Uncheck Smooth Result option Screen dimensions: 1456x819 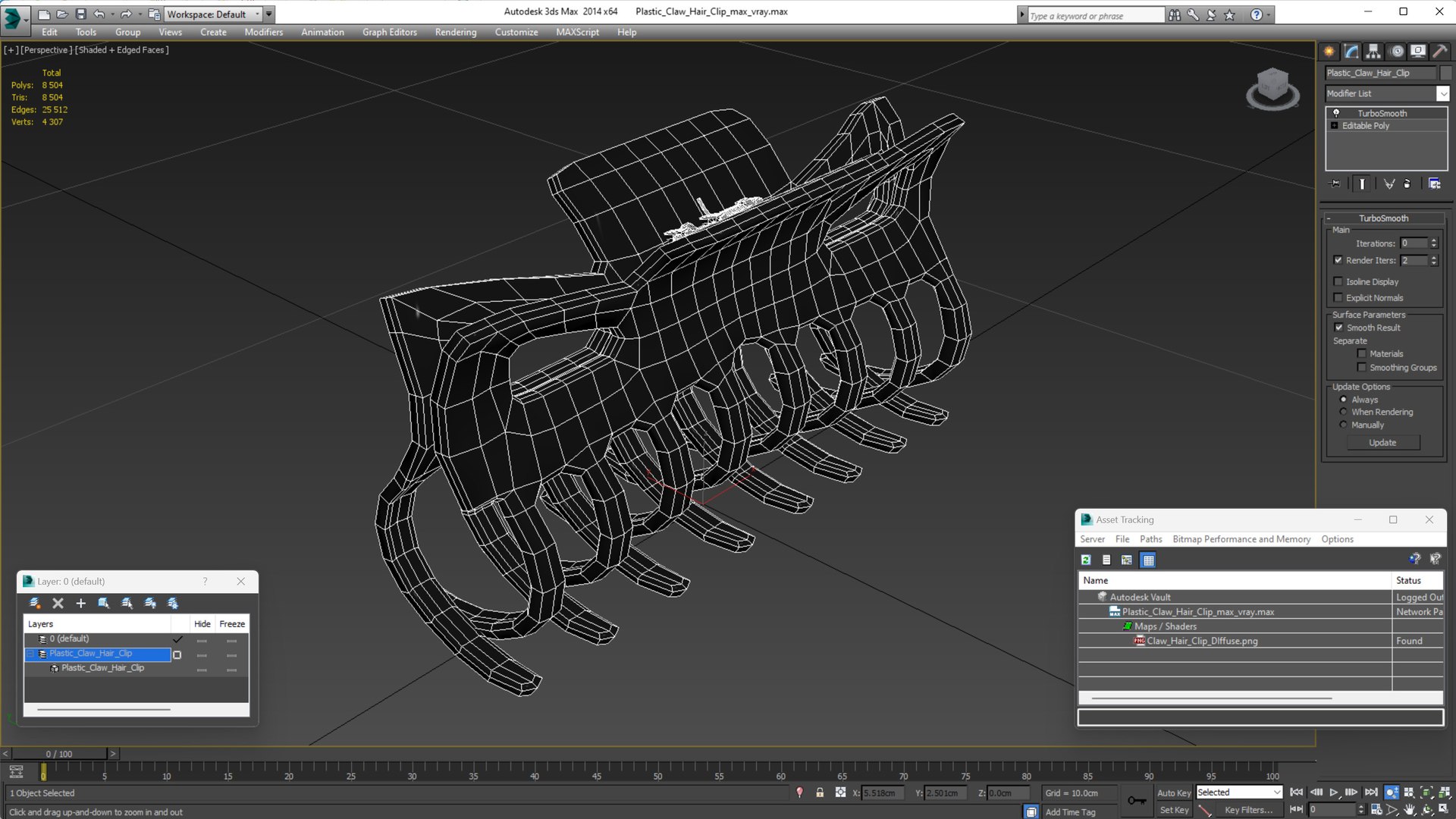click(x=1338, y=328)
